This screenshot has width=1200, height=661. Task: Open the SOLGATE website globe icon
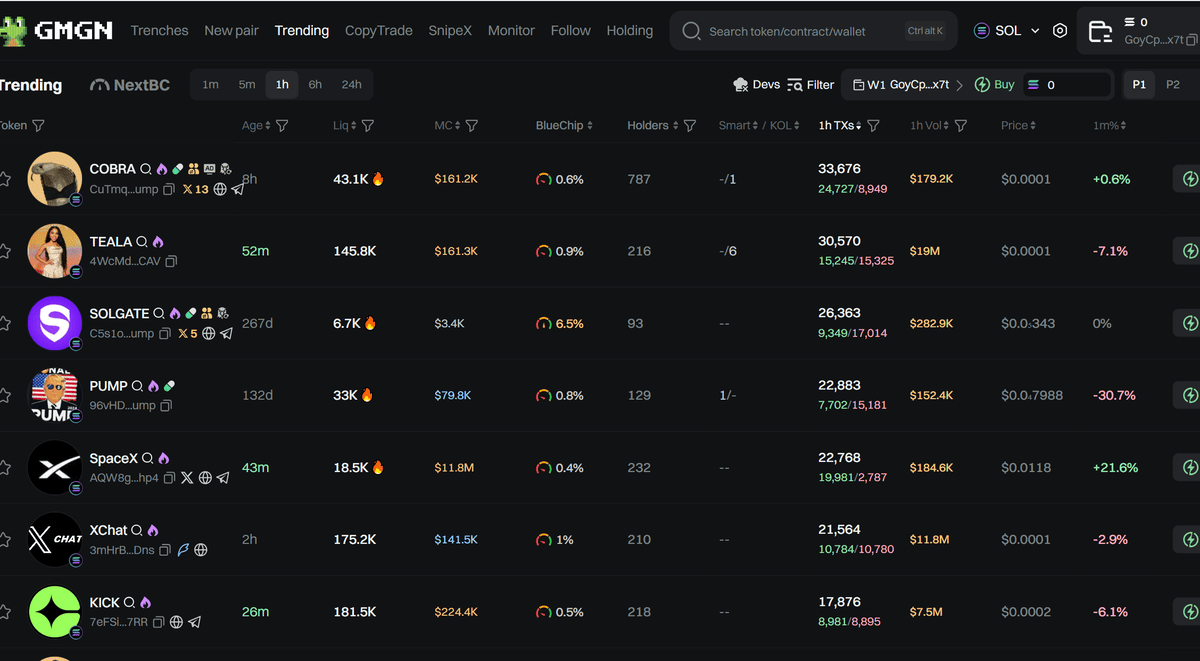click(x=208, y=333)
